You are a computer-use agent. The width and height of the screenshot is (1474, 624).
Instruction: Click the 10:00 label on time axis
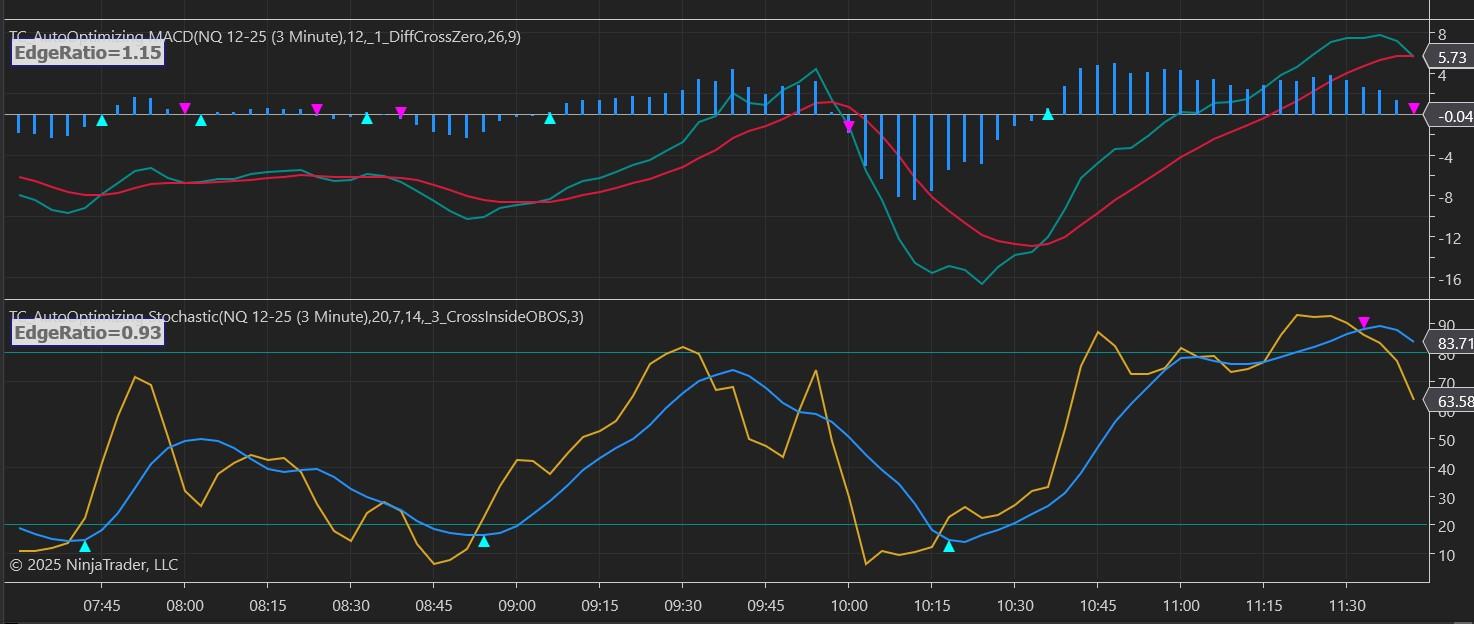click(x=848, y=606)
